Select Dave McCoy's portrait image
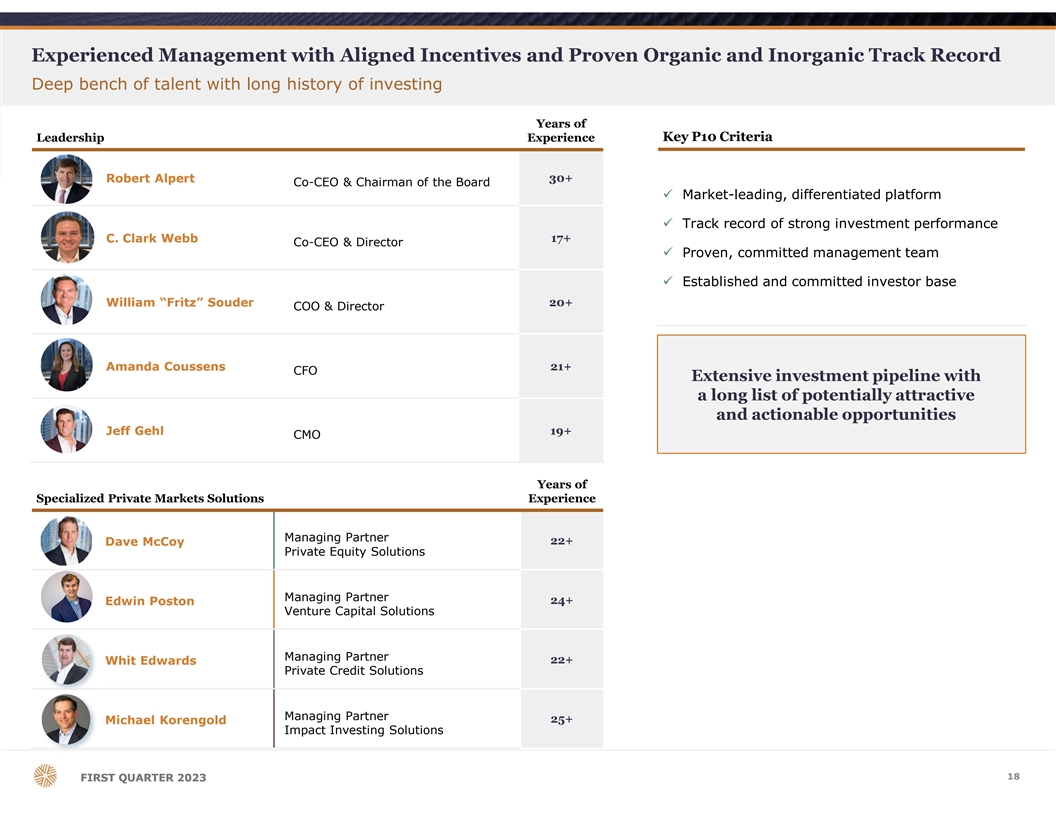Screen dimensions: 1056x816 (66, 541)
